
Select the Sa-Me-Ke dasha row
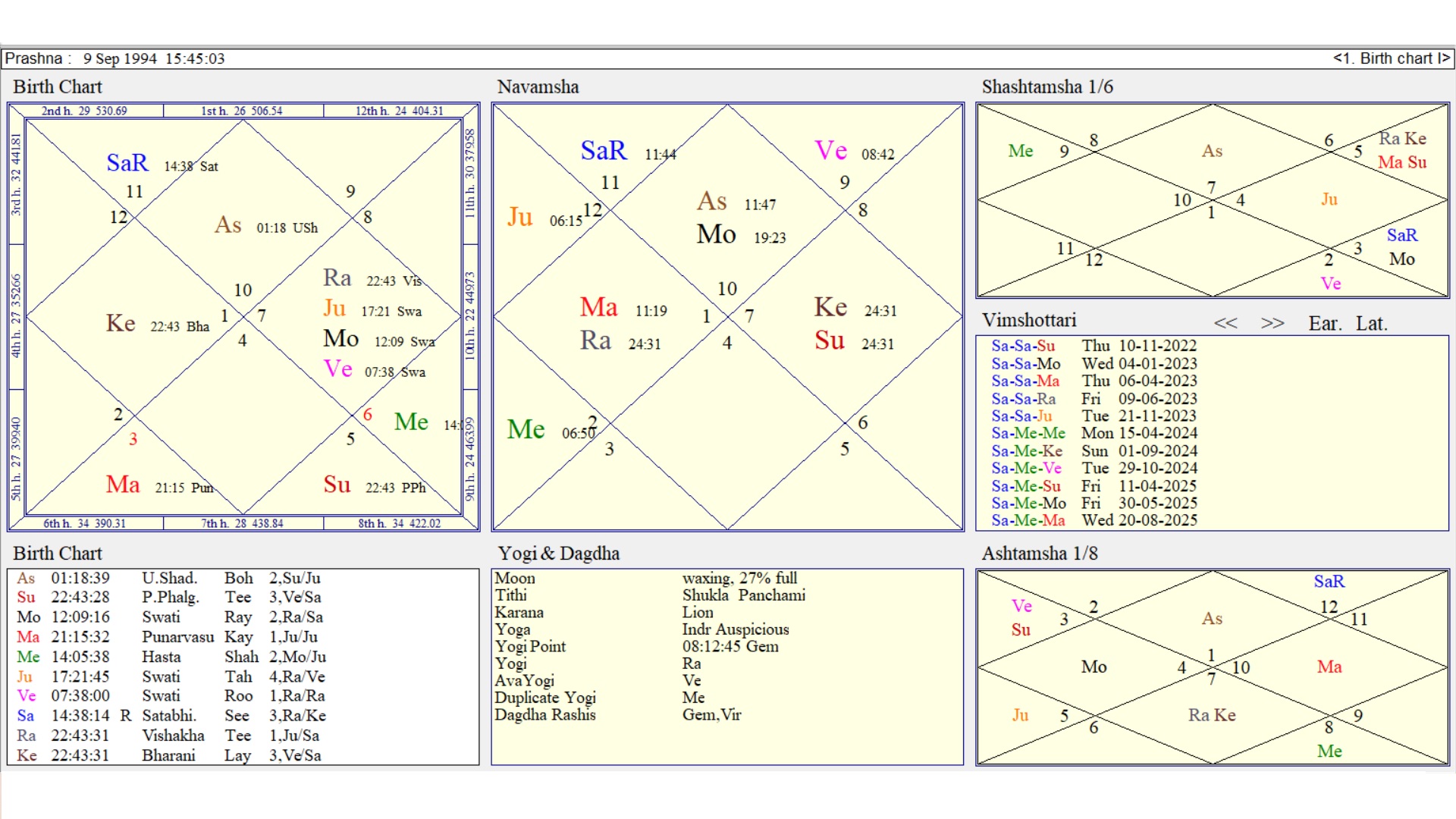click(x=1094, y=451)
